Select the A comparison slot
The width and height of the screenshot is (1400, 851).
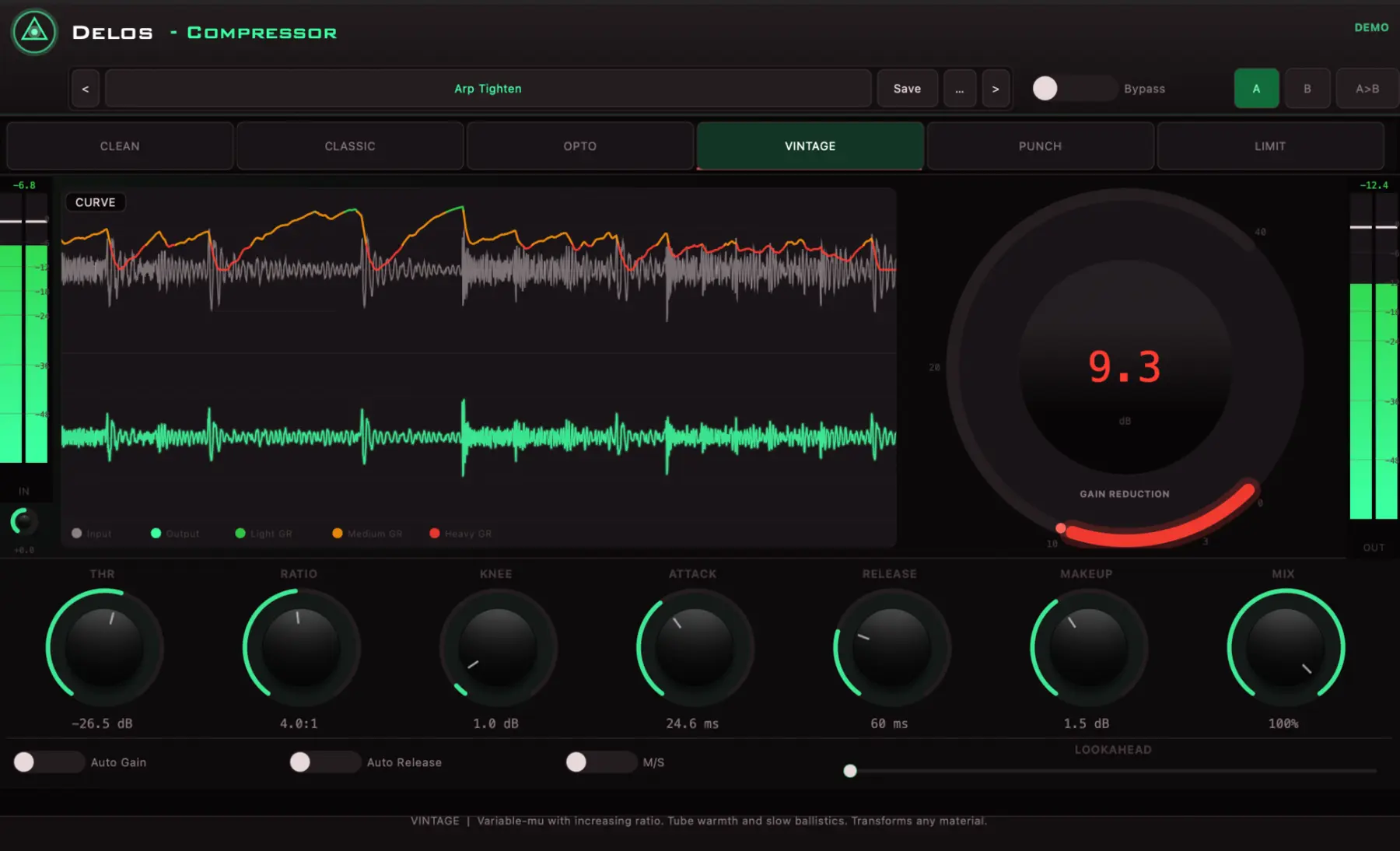[x=1256, y=89]
